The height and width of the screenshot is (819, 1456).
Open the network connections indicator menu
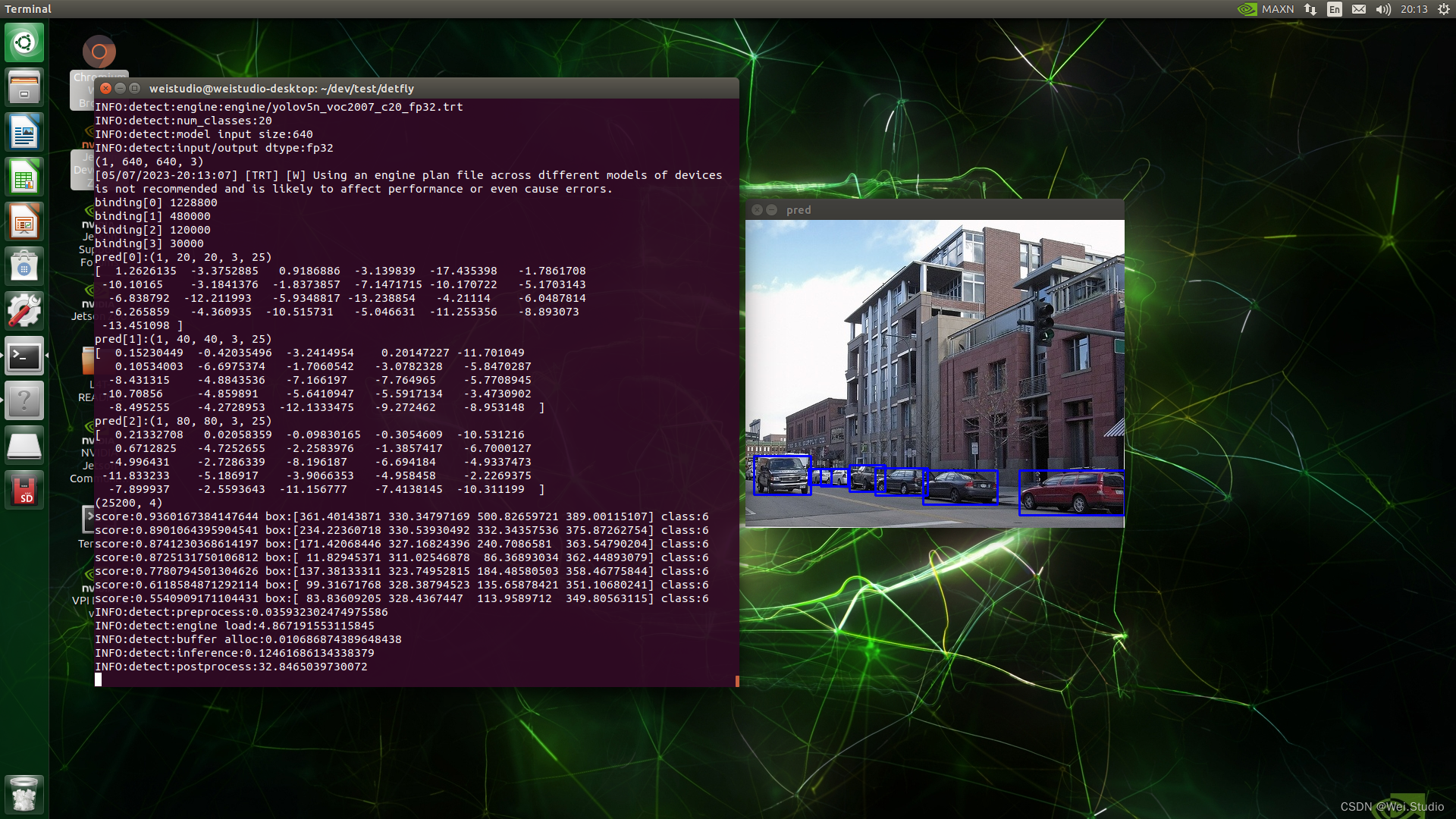coord(1310,9)
